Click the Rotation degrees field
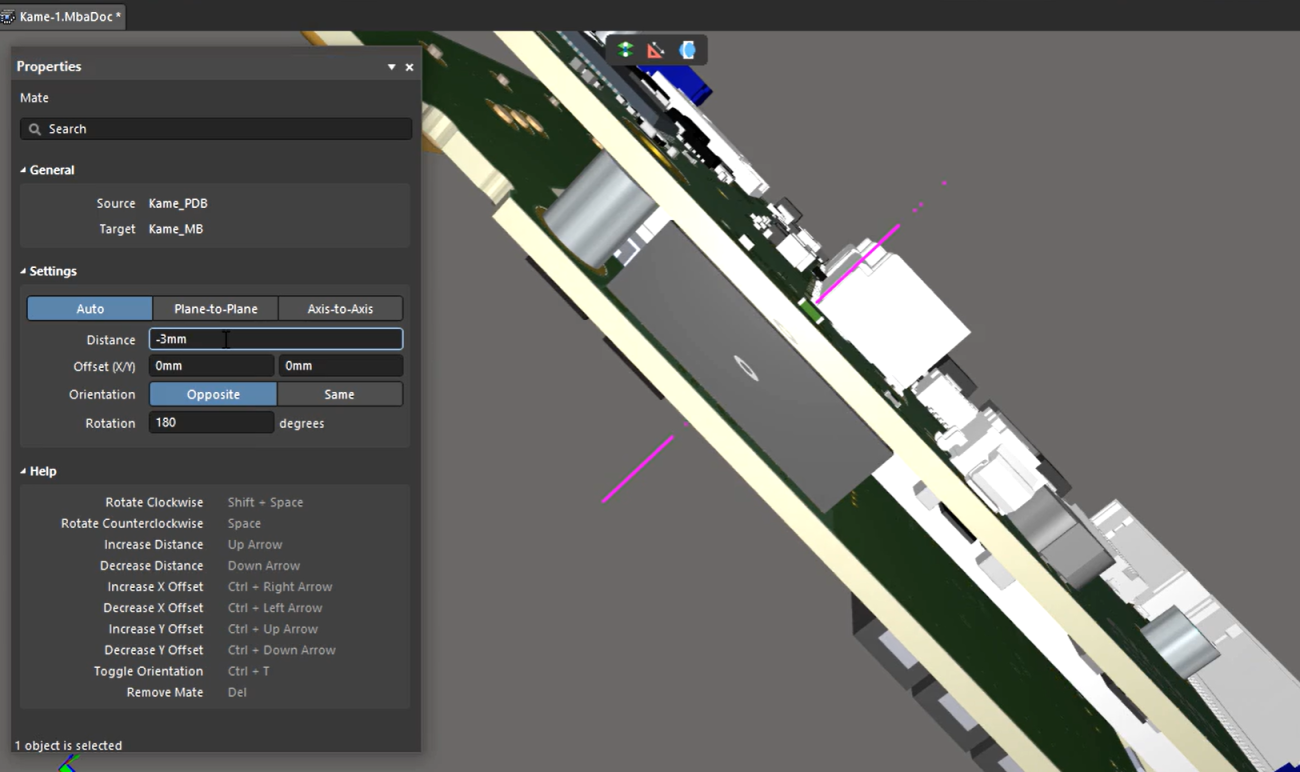Screen dimensions: 1300x772 (x=211, y=423)
